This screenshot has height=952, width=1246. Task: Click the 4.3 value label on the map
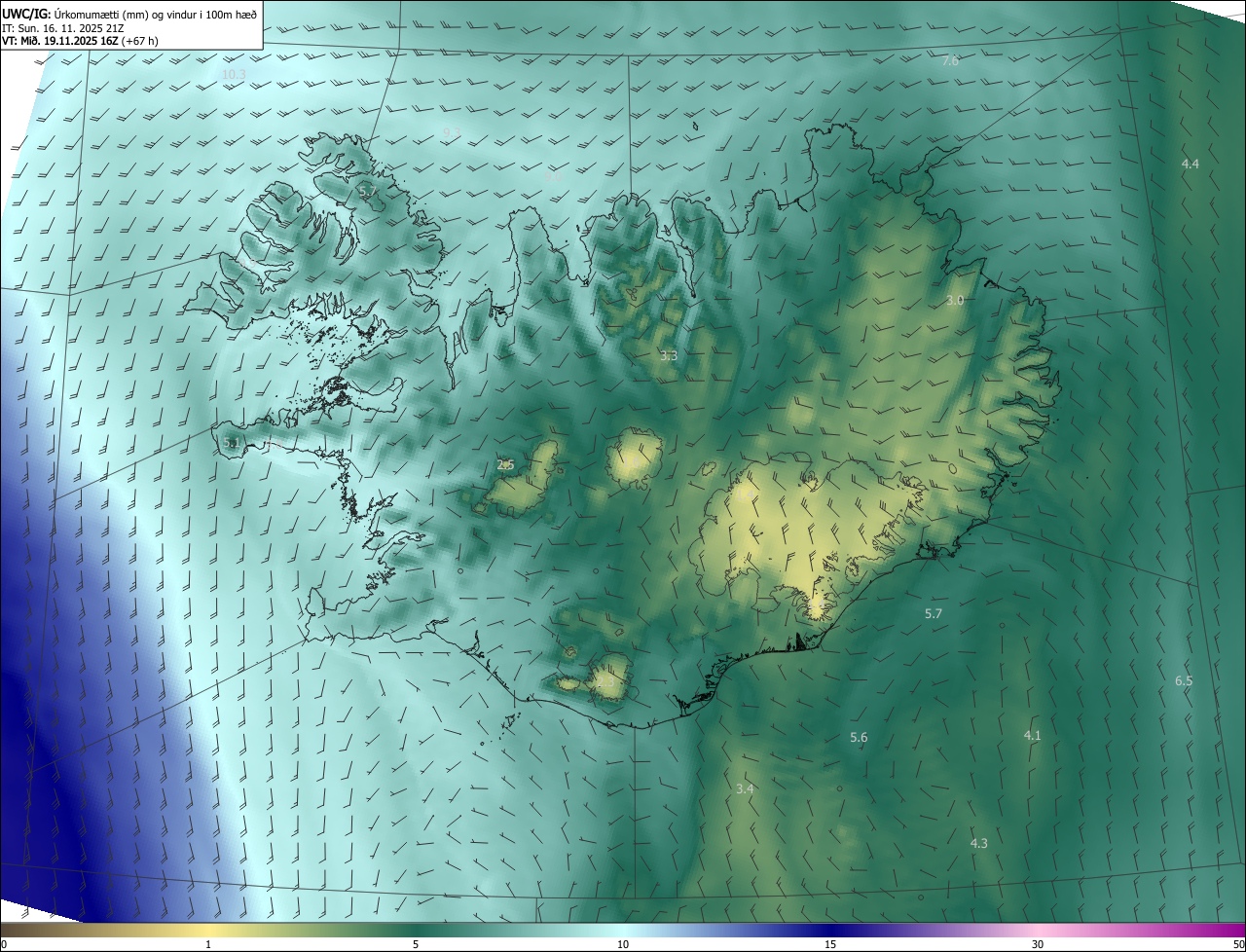[x=979, y=843]
